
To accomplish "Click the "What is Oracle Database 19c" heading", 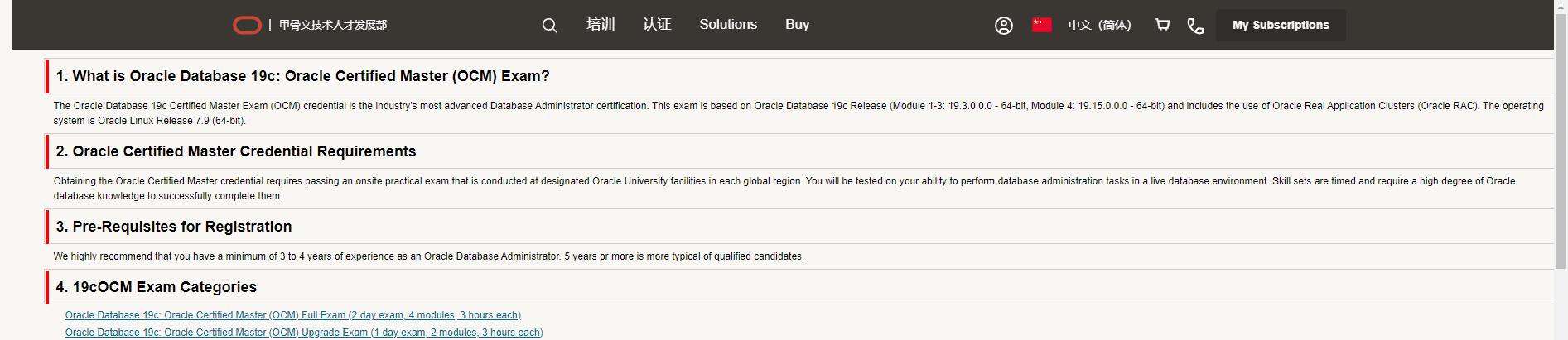I will click(302, 76).
